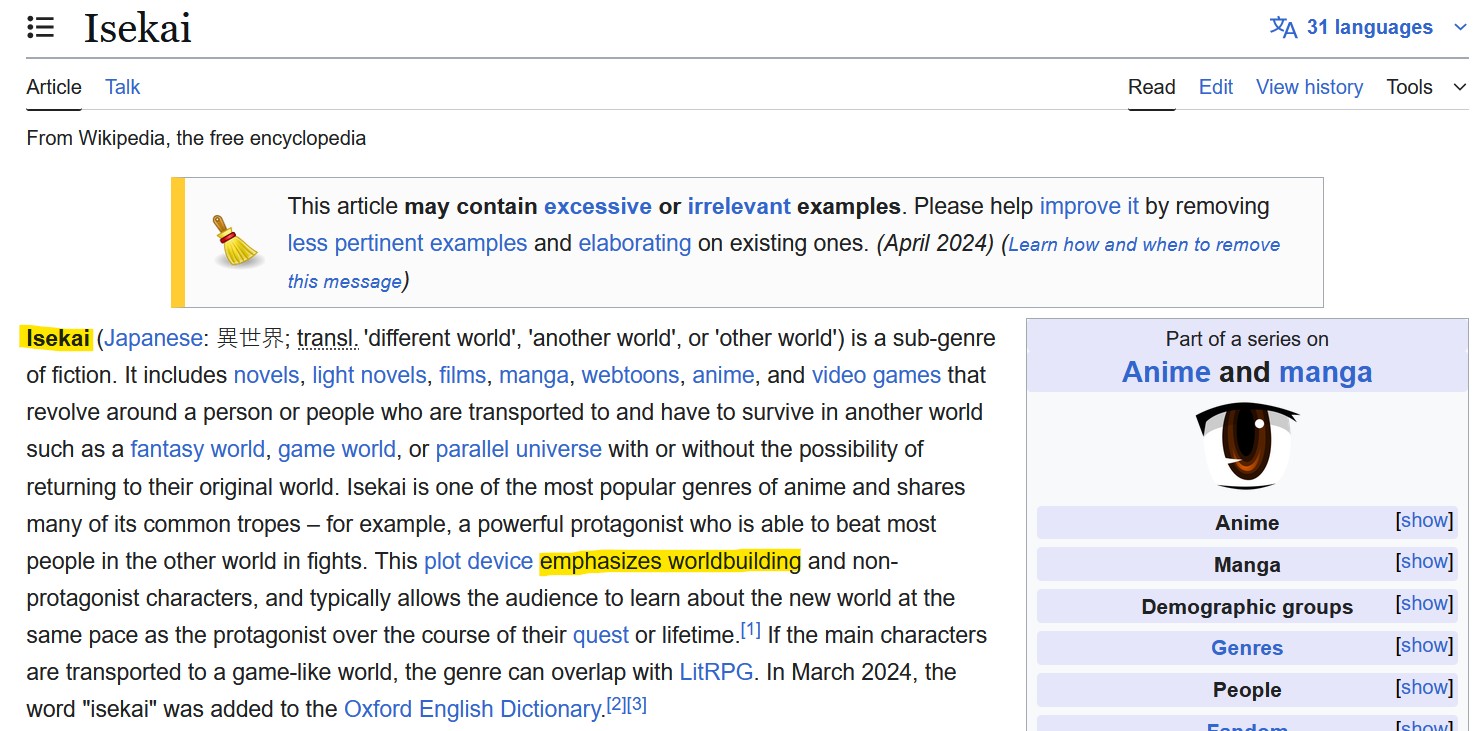The height and width of the screenshot is (731, 1482).
Task: Jump to citation reference [2]
Action: tap(615, 705)
